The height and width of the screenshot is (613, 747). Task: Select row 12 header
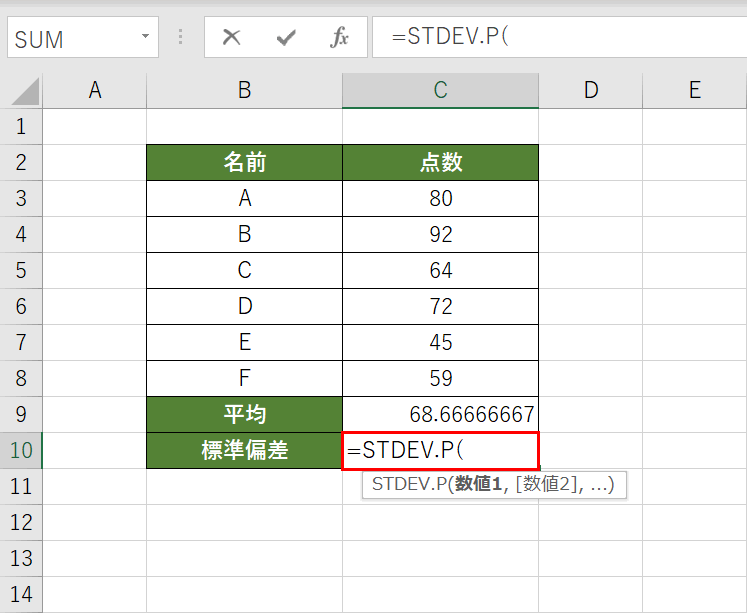[21, 523]
